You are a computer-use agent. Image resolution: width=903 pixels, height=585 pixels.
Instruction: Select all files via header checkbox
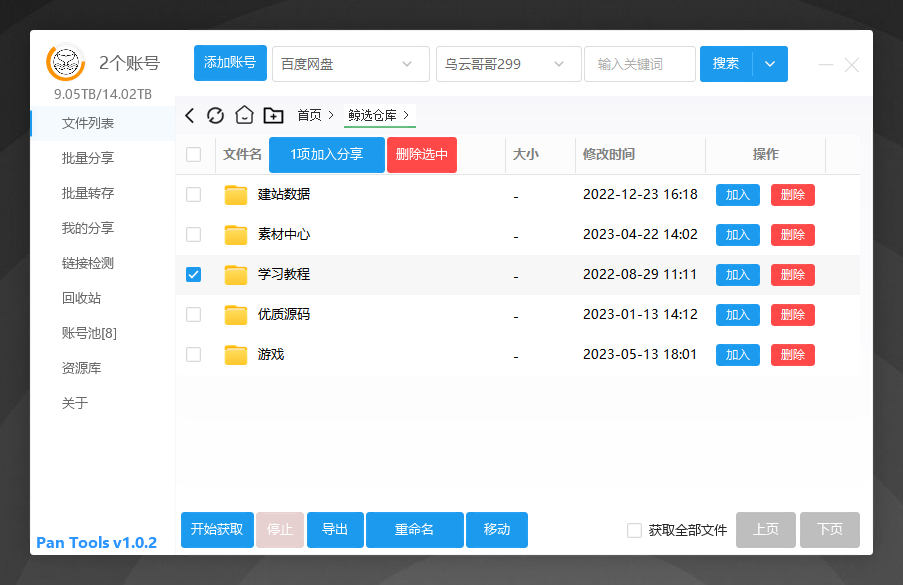pyautogui.click(x=193, y=155)
